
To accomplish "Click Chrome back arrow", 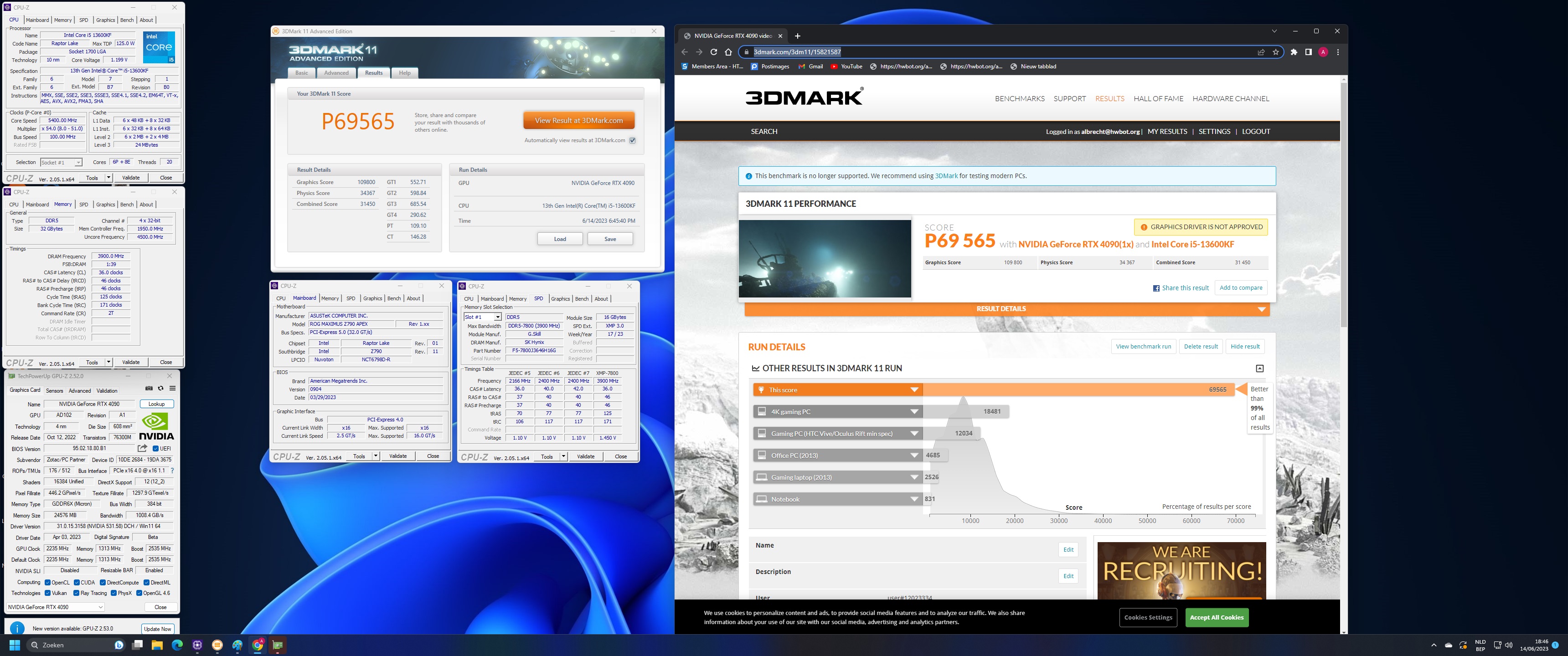I will pos(684,52).
